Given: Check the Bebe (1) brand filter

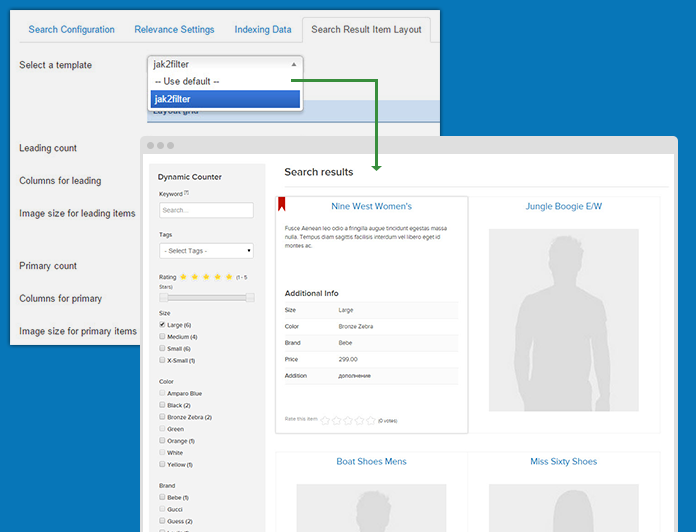Looking at the screenshot, I should point(162,497).
